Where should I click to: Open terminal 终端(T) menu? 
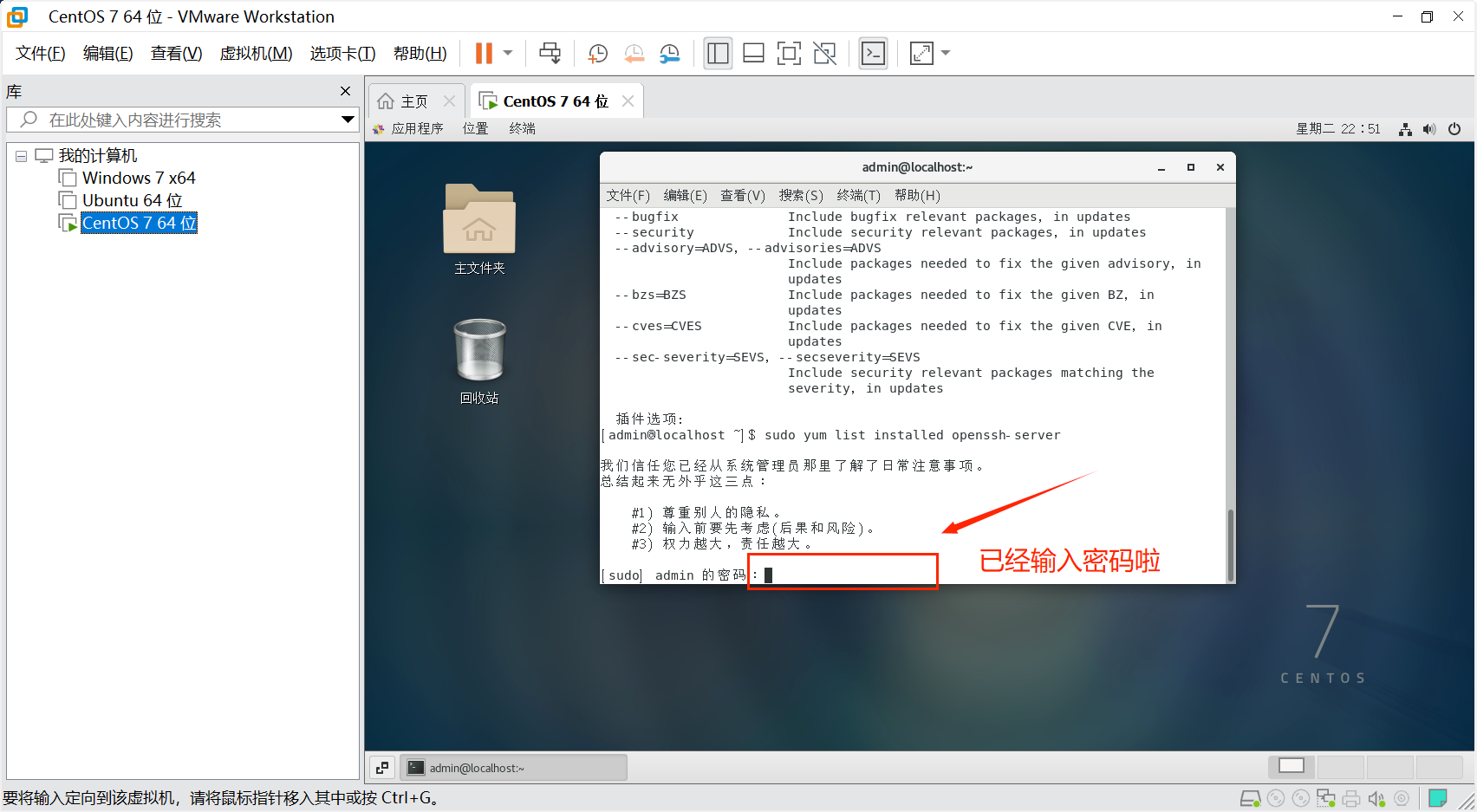coord(858,196)
